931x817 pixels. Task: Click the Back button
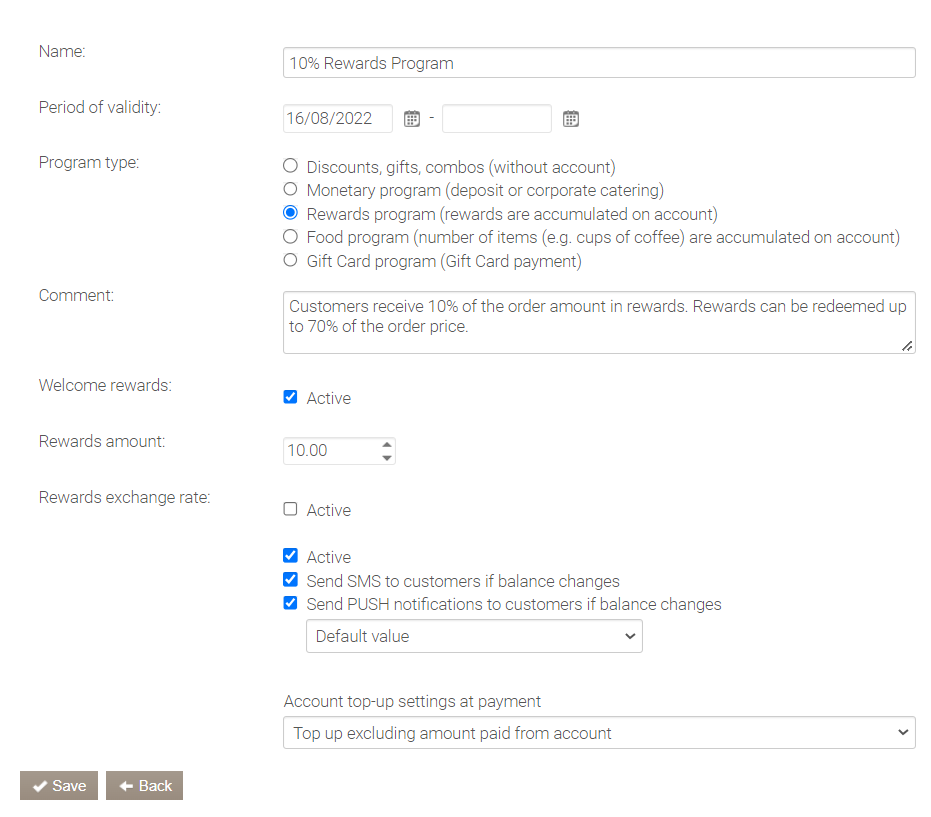[145, 786]
